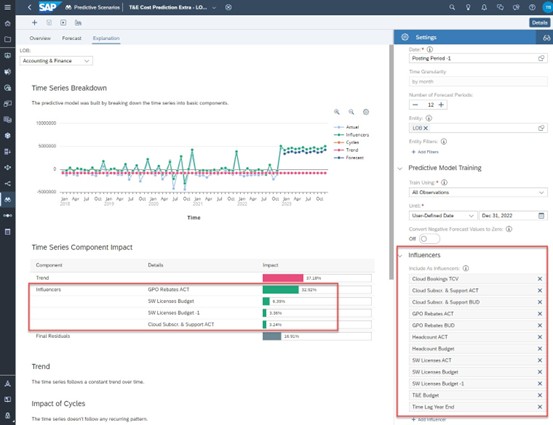
Task: Add a new predictive model with plus icon
Action: 34,23
